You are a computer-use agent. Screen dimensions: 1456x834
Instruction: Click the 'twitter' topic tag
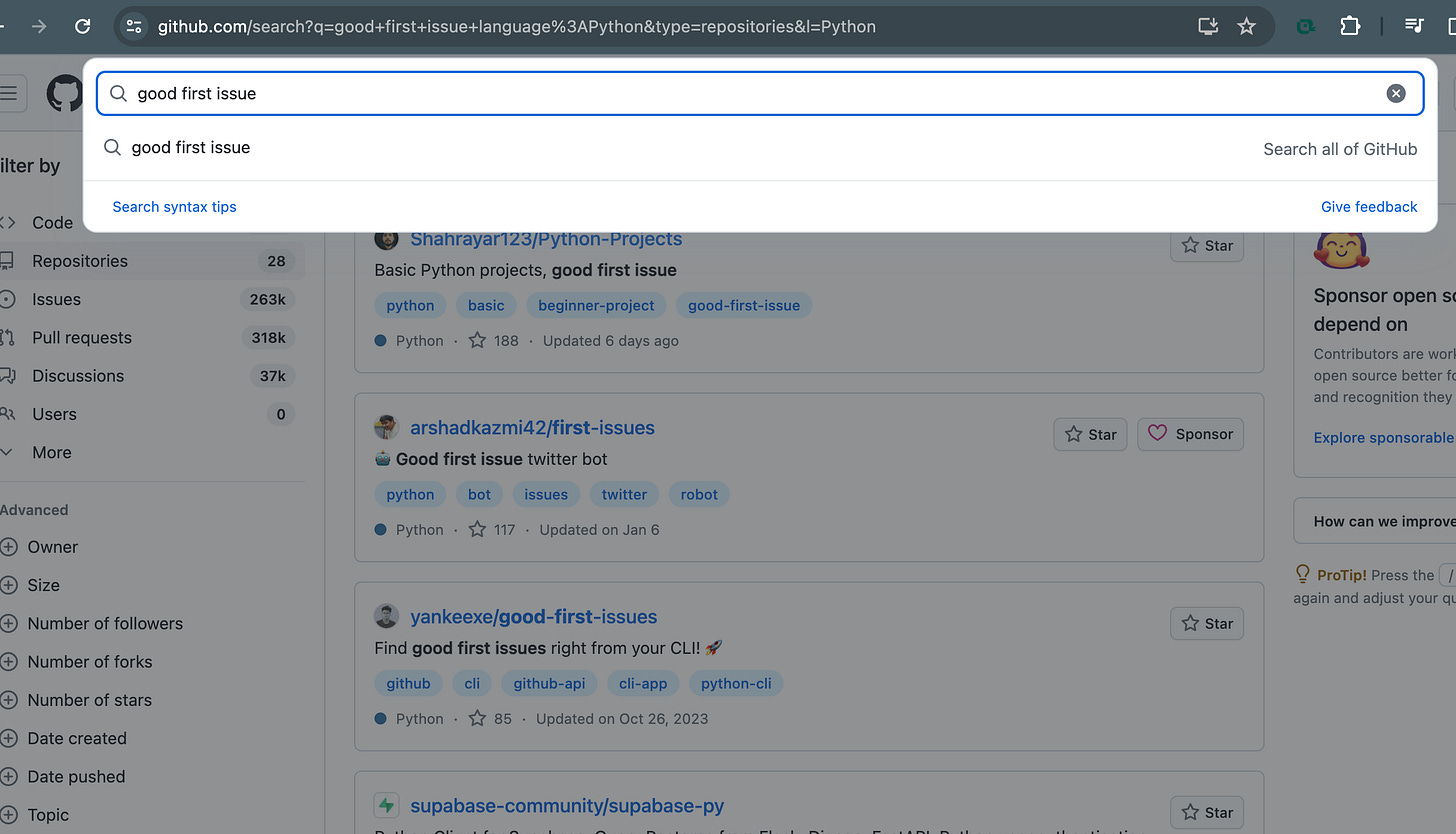624,494
